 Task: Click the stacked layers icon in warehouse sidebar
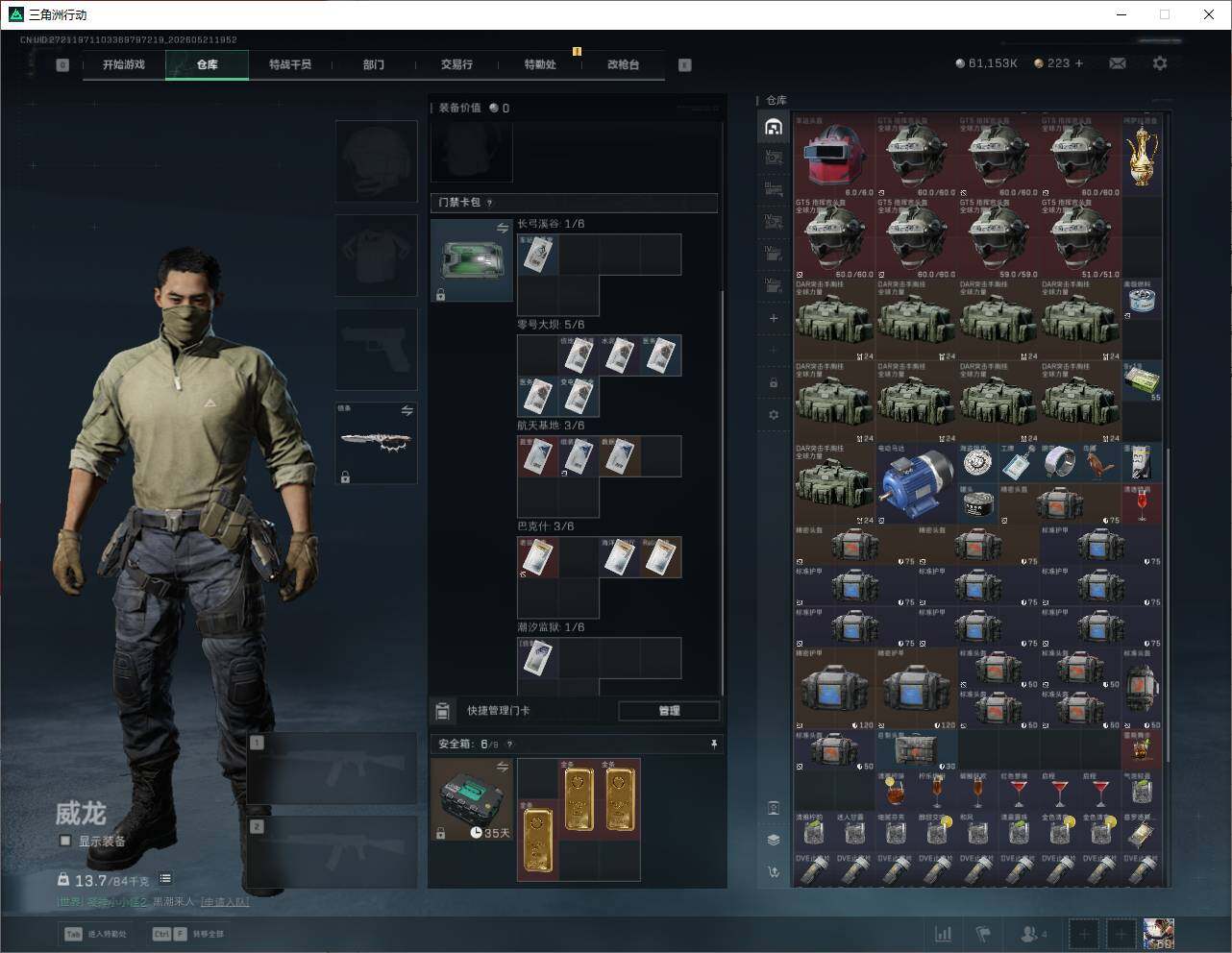pos(774,839)
